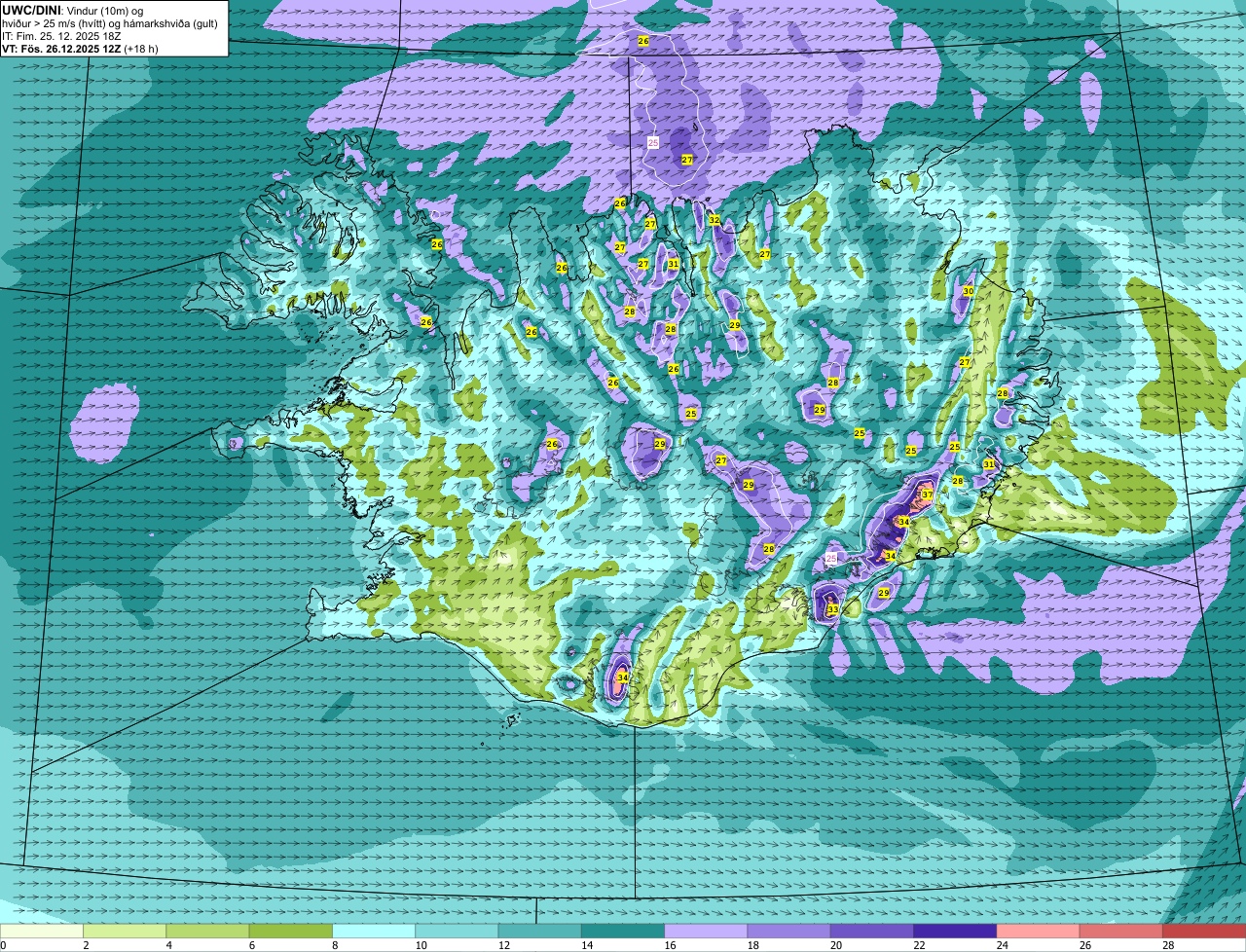
Task: Click the 'VT: Fös. 26.12.2025 12Z (+18 h)' line
Action: (x=80, y=48)
